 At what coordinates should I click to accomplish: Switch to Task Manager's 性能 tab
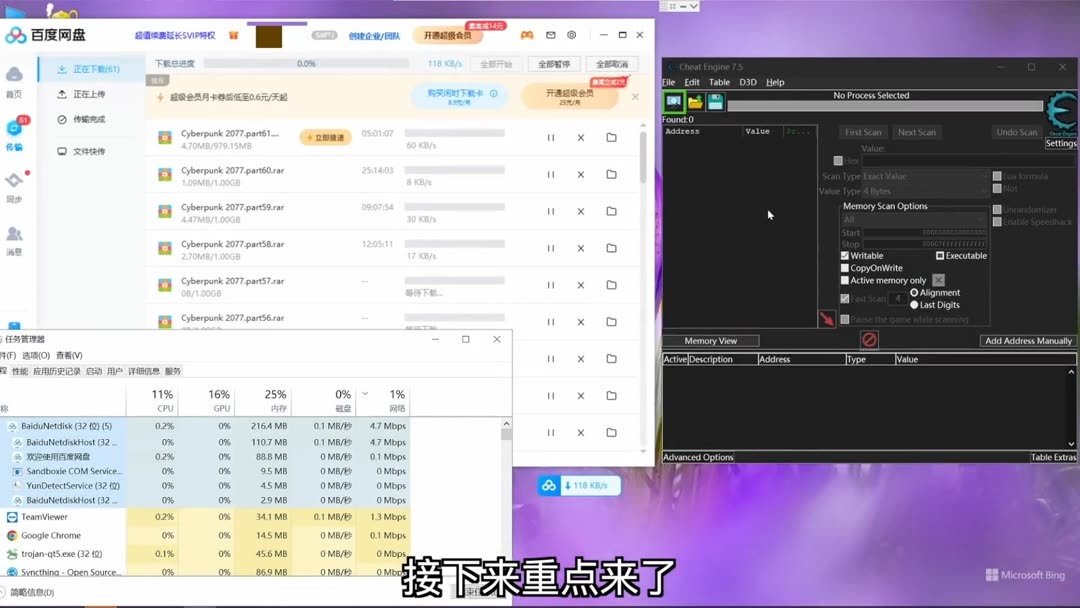tap(21, 370)
